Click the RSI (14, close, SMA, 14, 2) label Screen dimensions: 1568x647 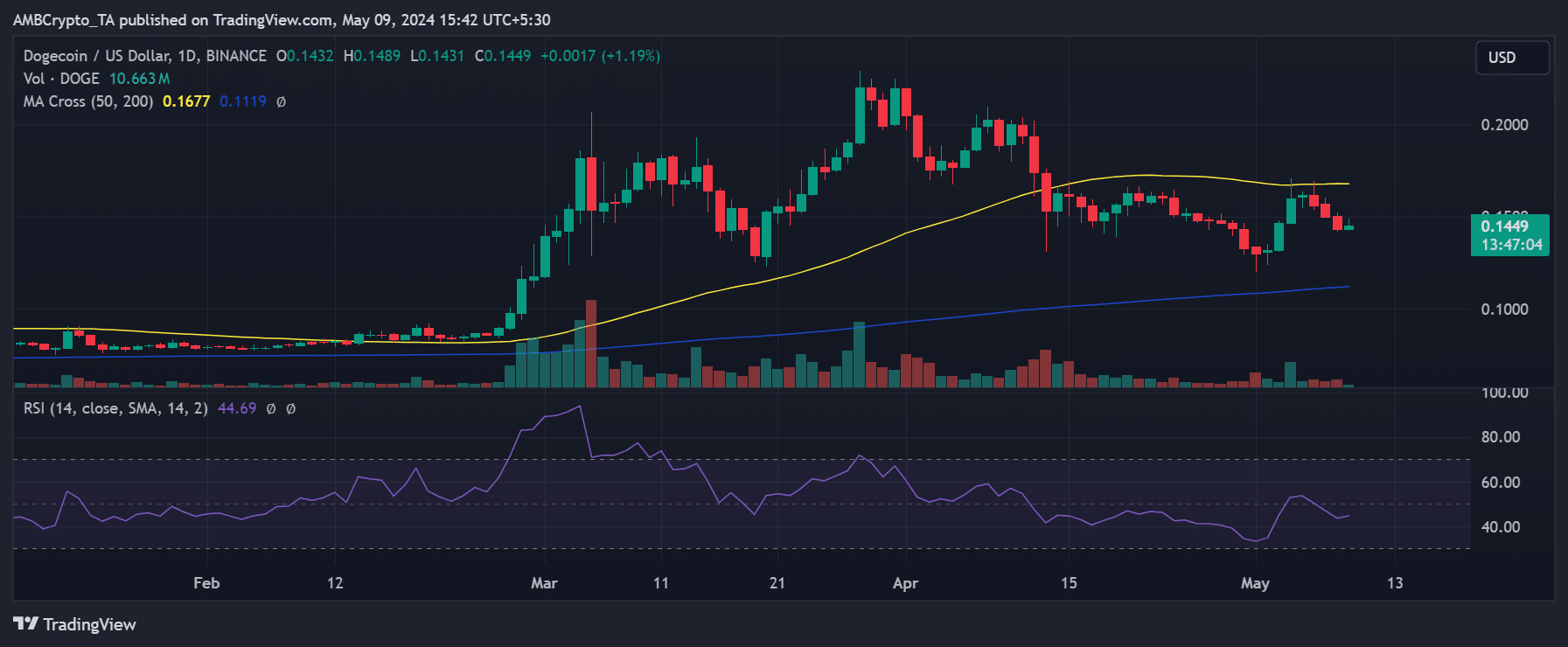pos(115,408)
